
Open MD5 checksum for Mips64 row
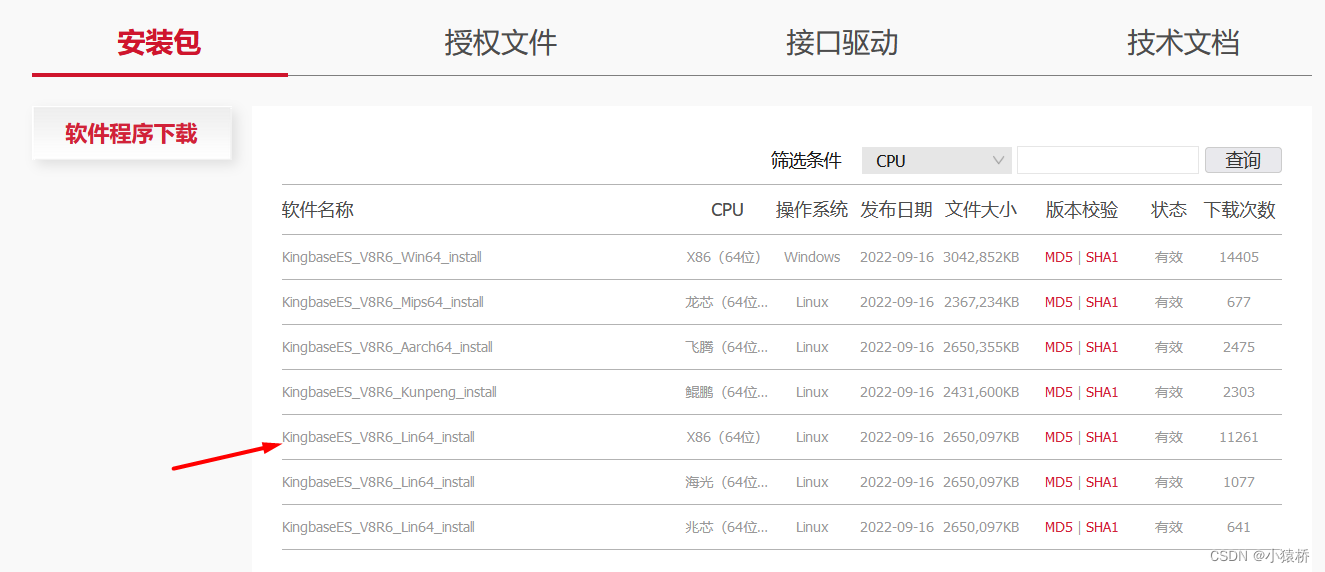pos(1058,302)
